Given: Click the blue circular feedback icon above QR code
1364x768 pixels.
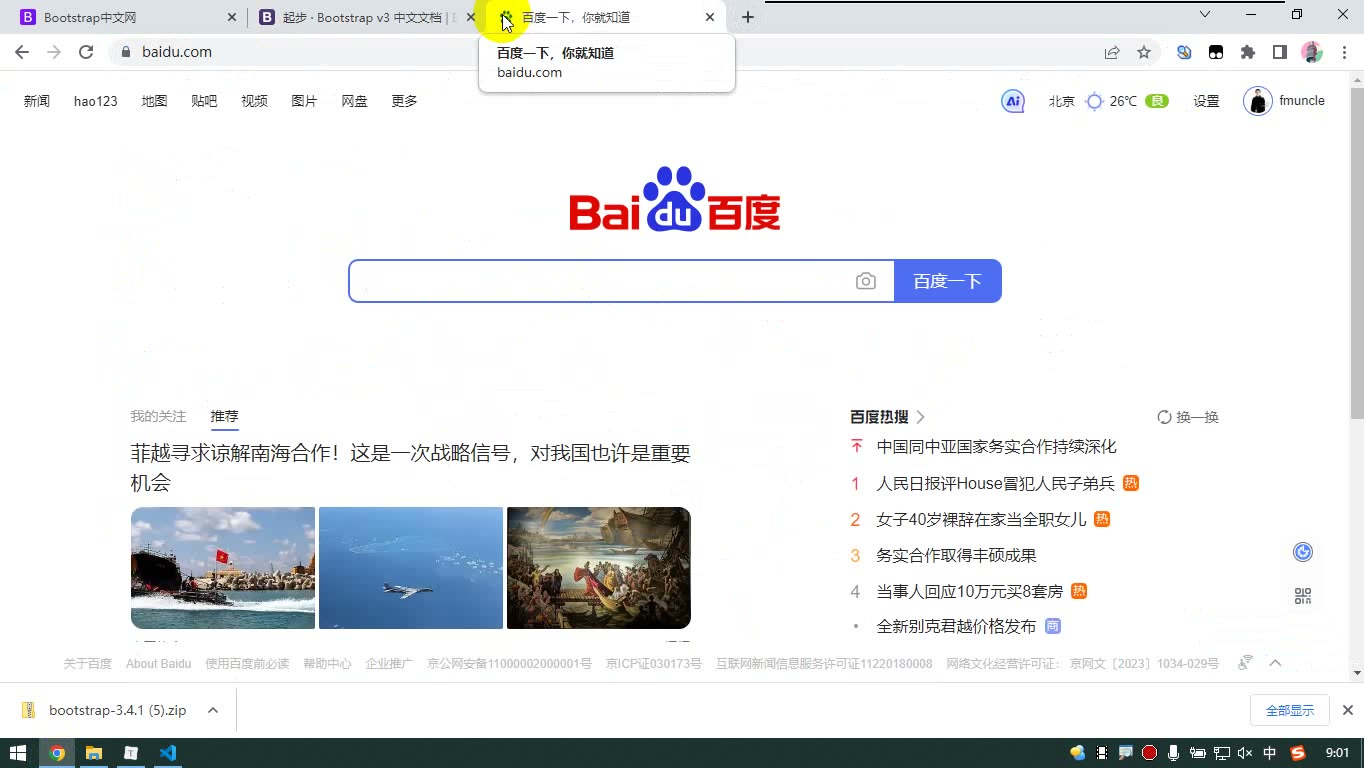Looking at the screenshot, I should pyautogui.click(x=1302, y=552).
